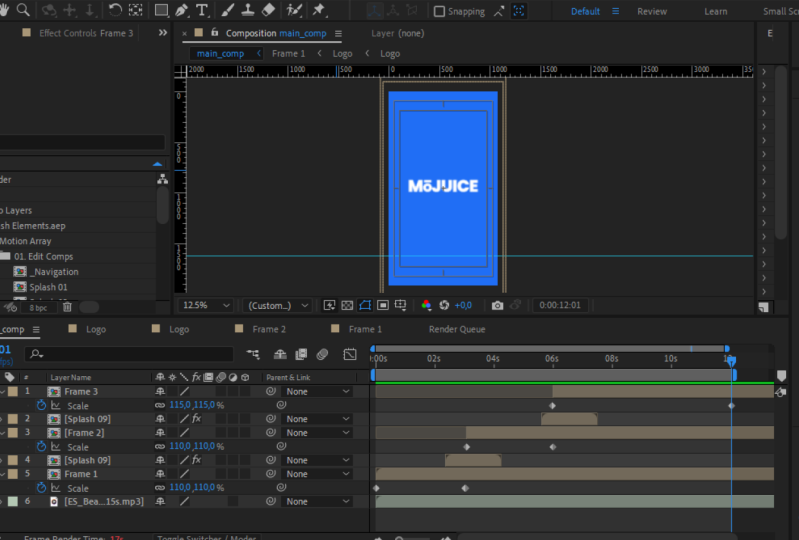Open Show Channel color management icon

[427, 305]
